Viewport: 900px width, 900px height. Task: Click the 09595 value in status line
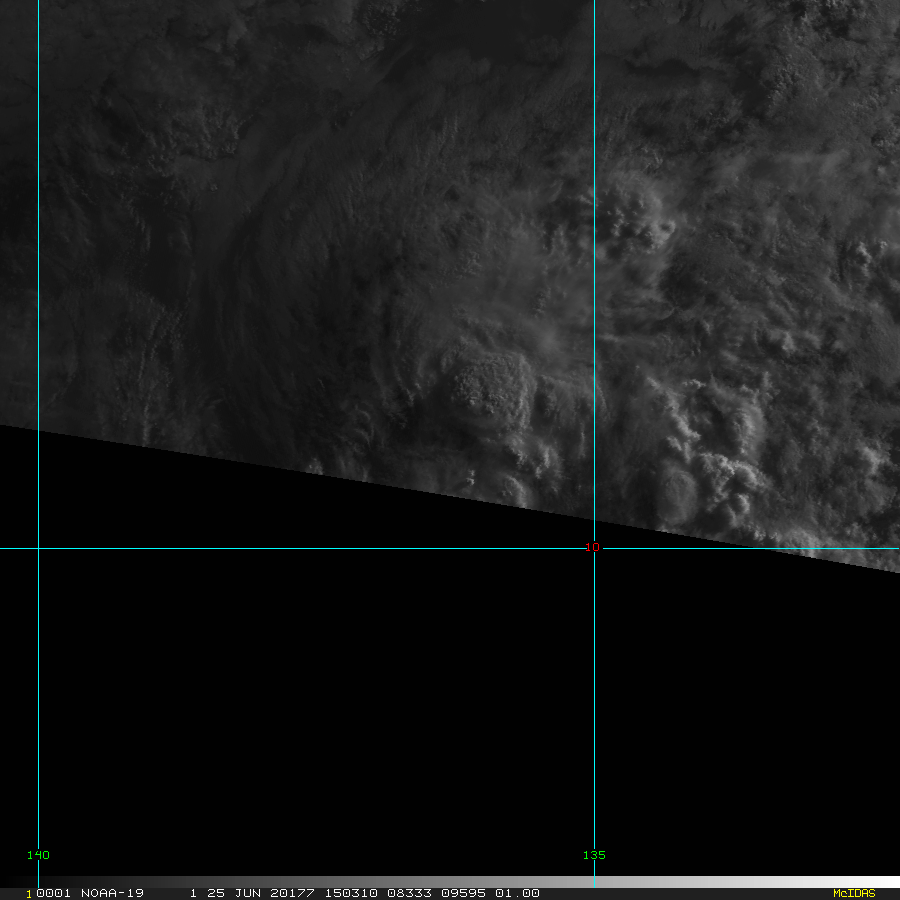[464, 893]
